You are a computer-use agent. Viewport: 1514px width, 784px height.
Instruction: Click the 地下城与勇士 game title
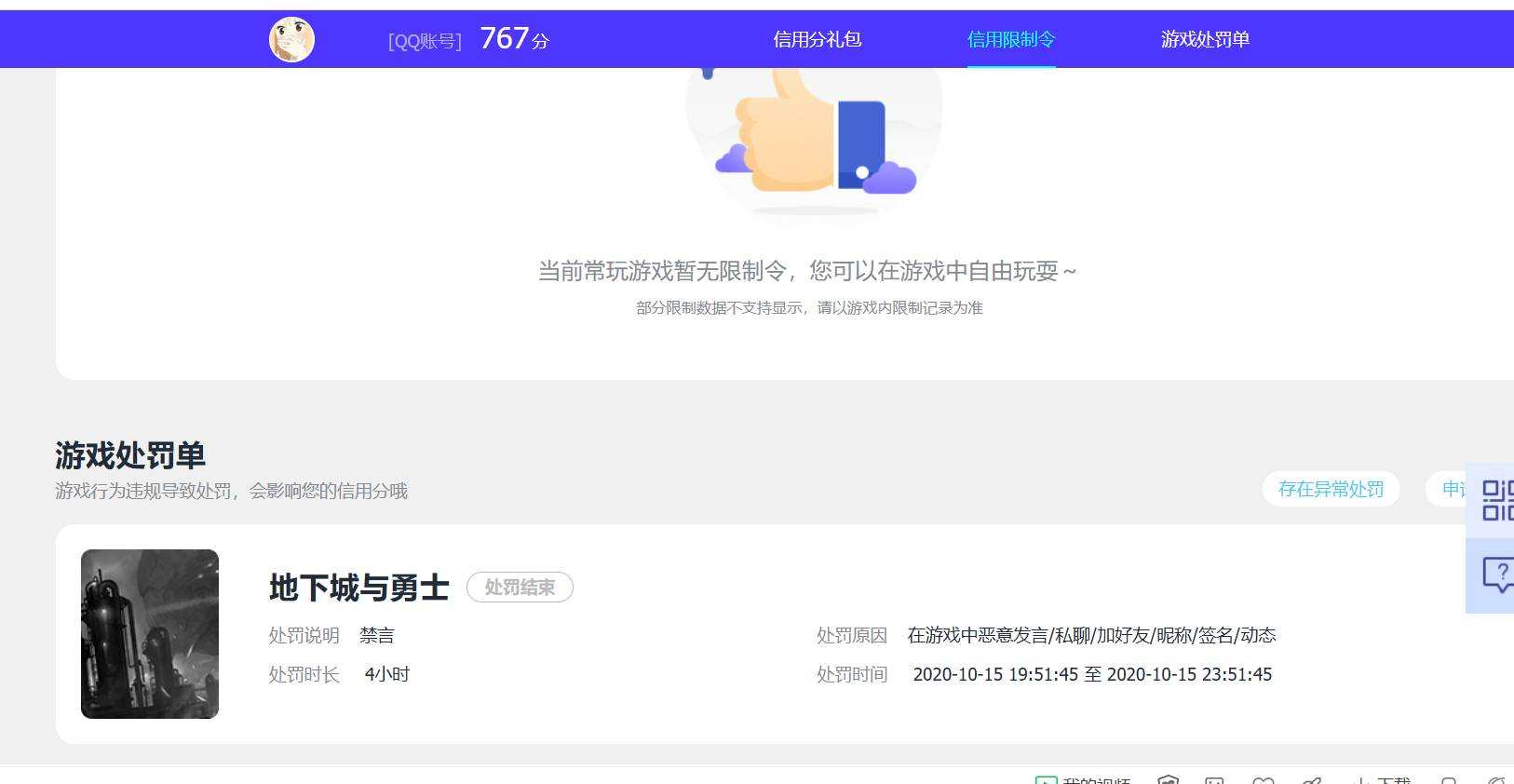[x=358, y=588]
